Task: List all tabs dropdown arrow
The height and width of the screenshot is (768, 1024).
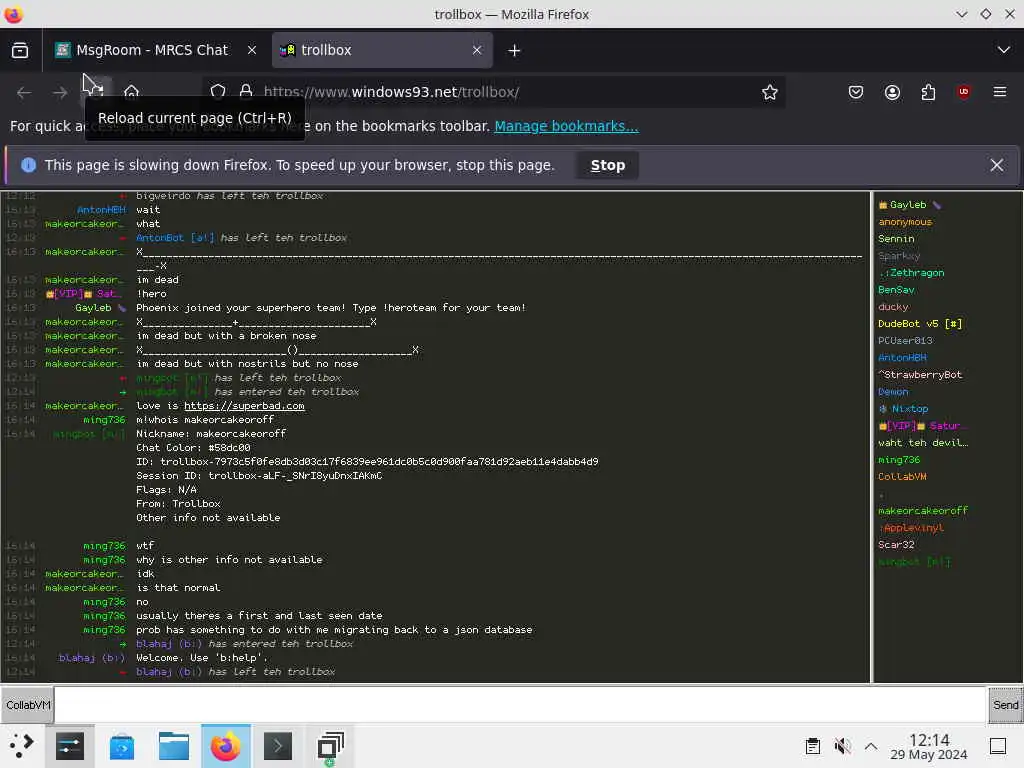Action: pos(1003,50)
